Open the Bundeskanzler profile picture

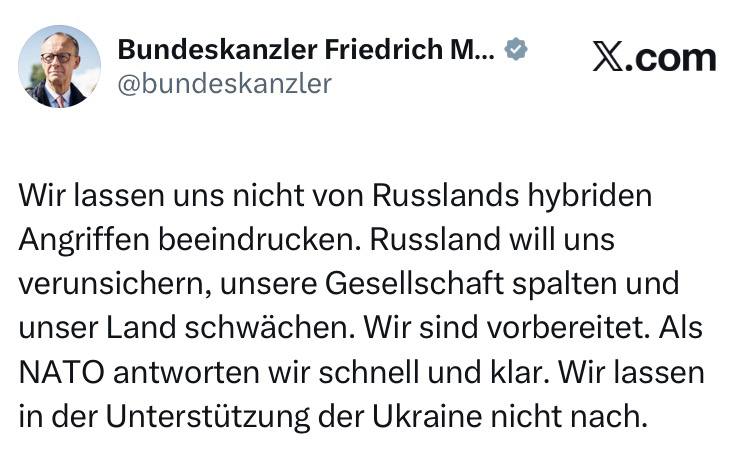(x=59, y=66)
